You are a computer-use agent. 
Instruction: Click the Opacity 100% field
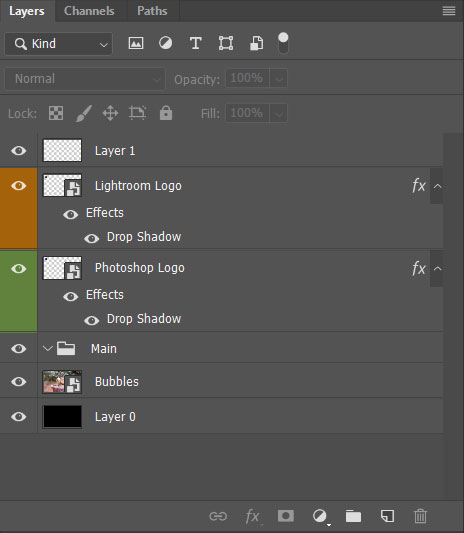(x=247, y=78)
